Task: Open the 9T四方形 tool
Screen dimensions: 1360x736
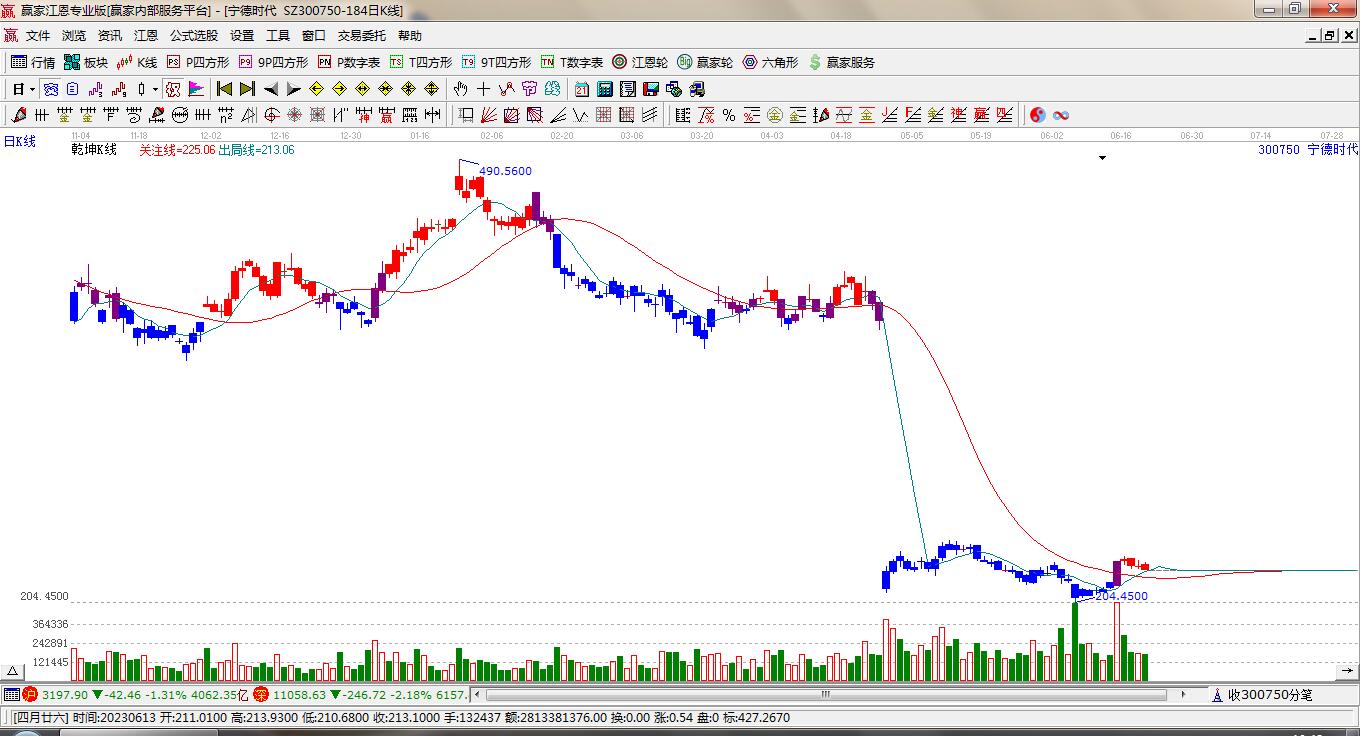Action: [496, 62]
